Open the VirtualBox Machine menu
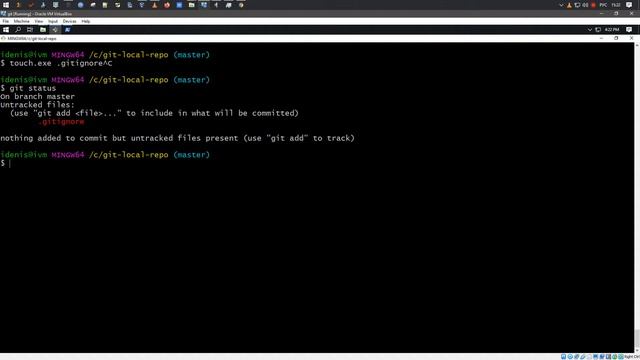Viewport: 640px width, 360px height. (21, 21)
